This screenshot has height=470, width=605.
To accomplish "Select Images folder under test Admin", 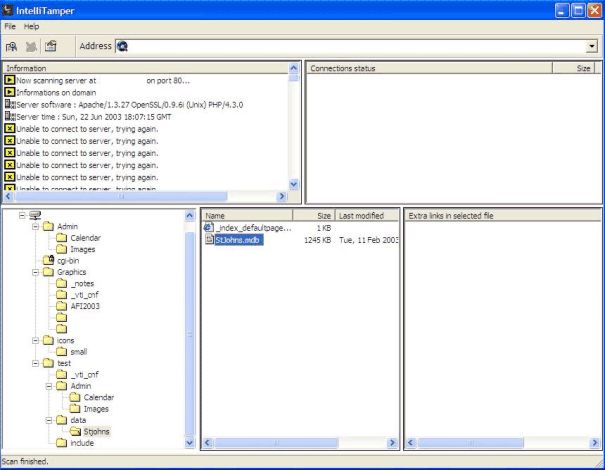I will 96,409.
